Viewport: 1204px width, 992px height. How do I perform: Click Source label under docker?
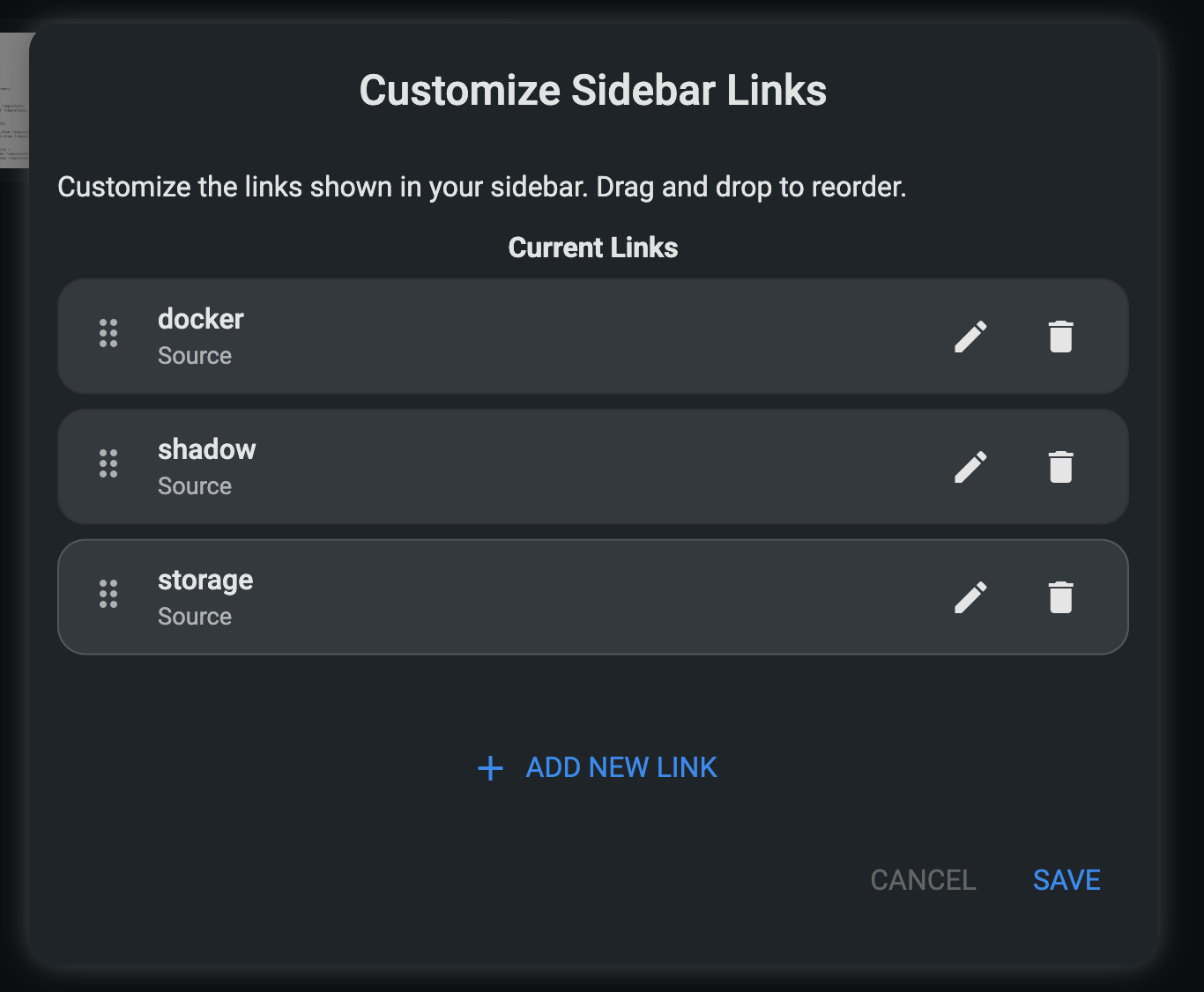click(195, 356)
